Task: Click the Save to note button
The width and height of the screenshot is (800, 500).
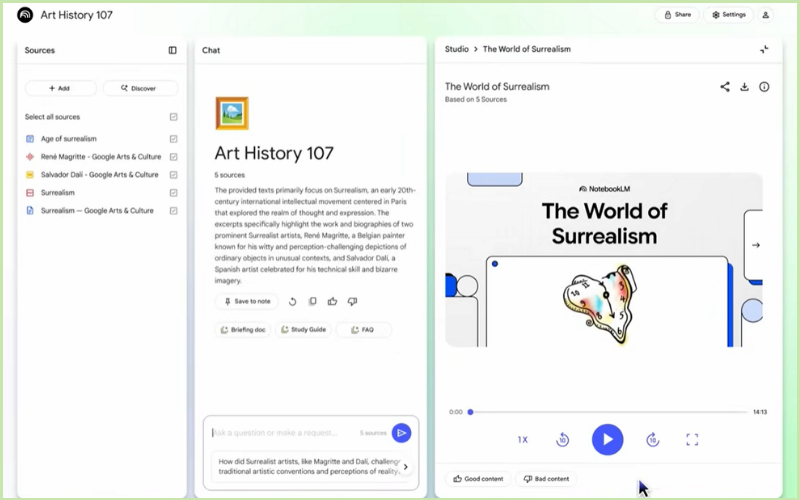Action: [x=247, y=302]
